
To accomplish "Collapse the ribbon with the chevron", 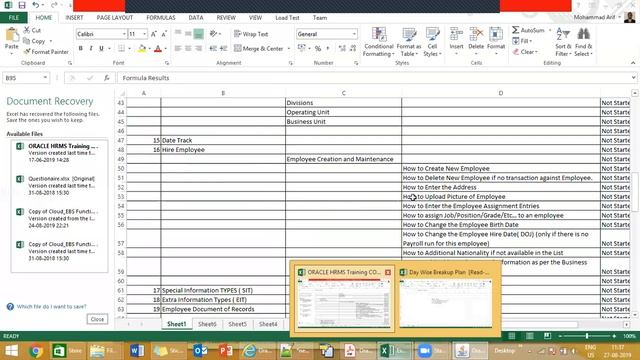I will (x=633, y=63).
